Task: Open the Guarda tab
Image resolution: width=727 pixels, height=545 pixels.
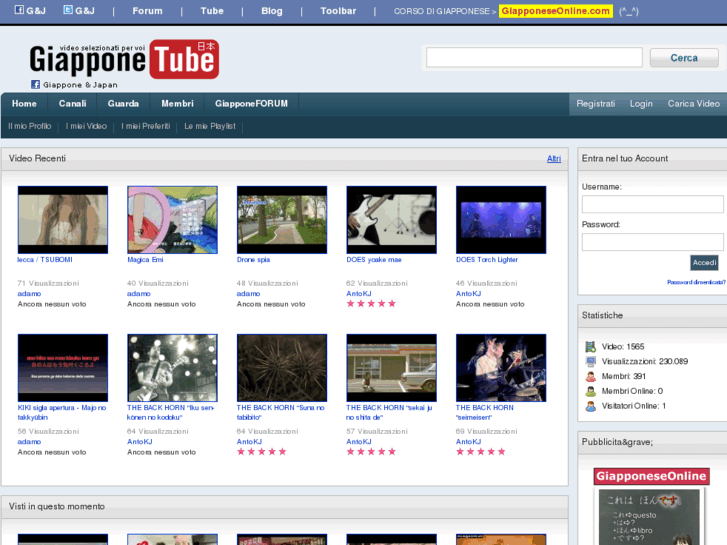Action: click(123, 104)
